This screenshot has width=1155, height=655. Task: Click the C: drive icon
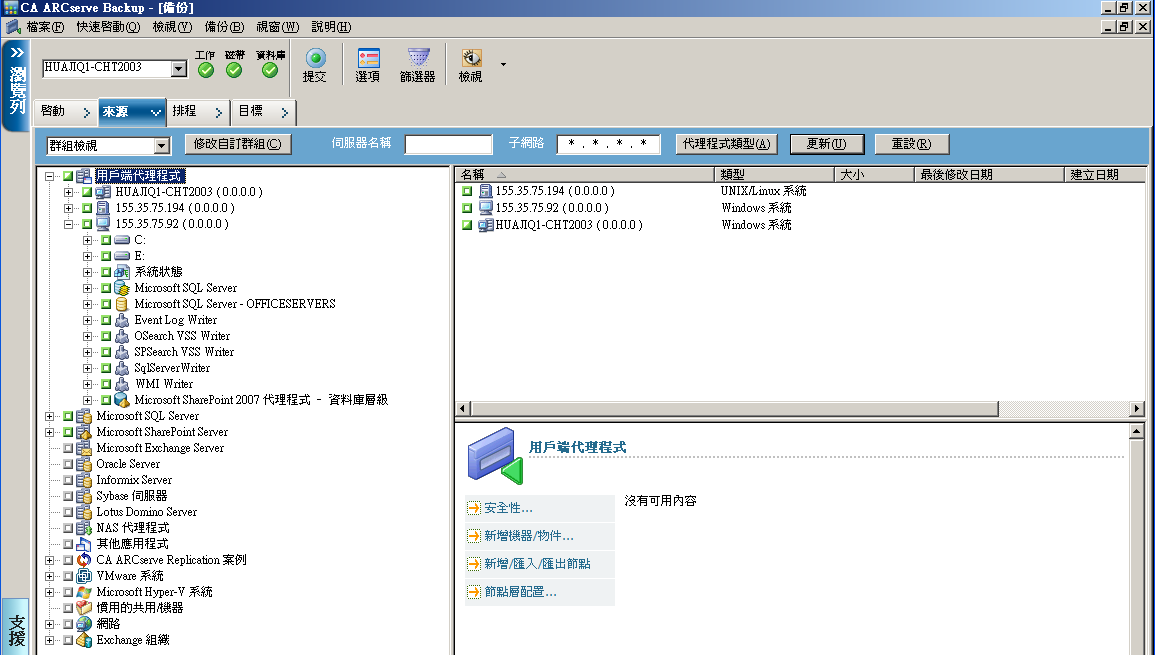tap(122, 240)
